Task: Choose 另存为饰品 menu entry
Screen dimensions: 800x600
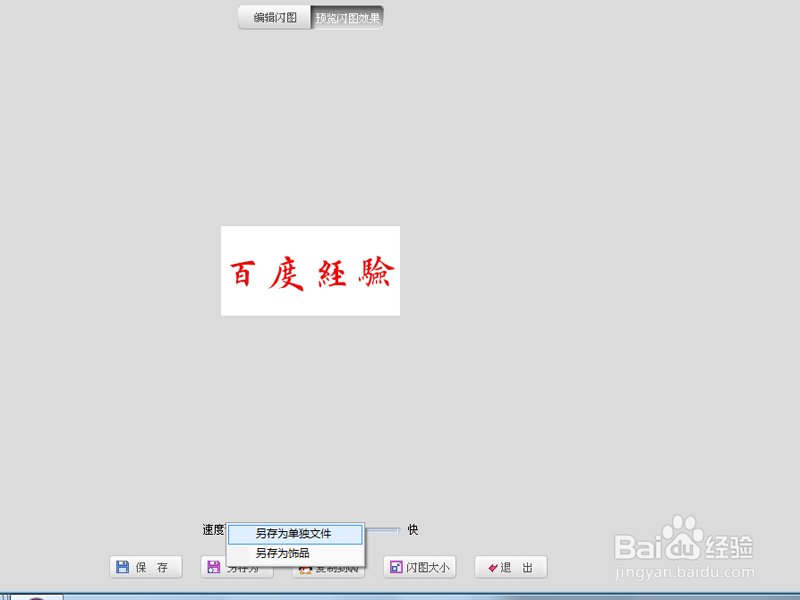Action: [x=295, y=553]
